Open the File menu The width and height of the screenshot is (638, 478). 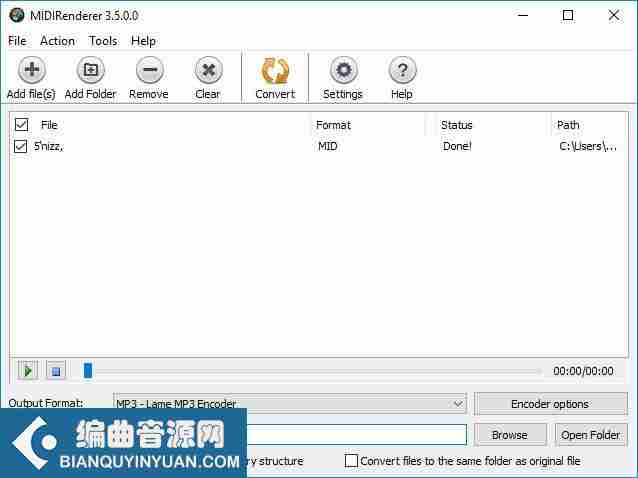pos(17,41)
